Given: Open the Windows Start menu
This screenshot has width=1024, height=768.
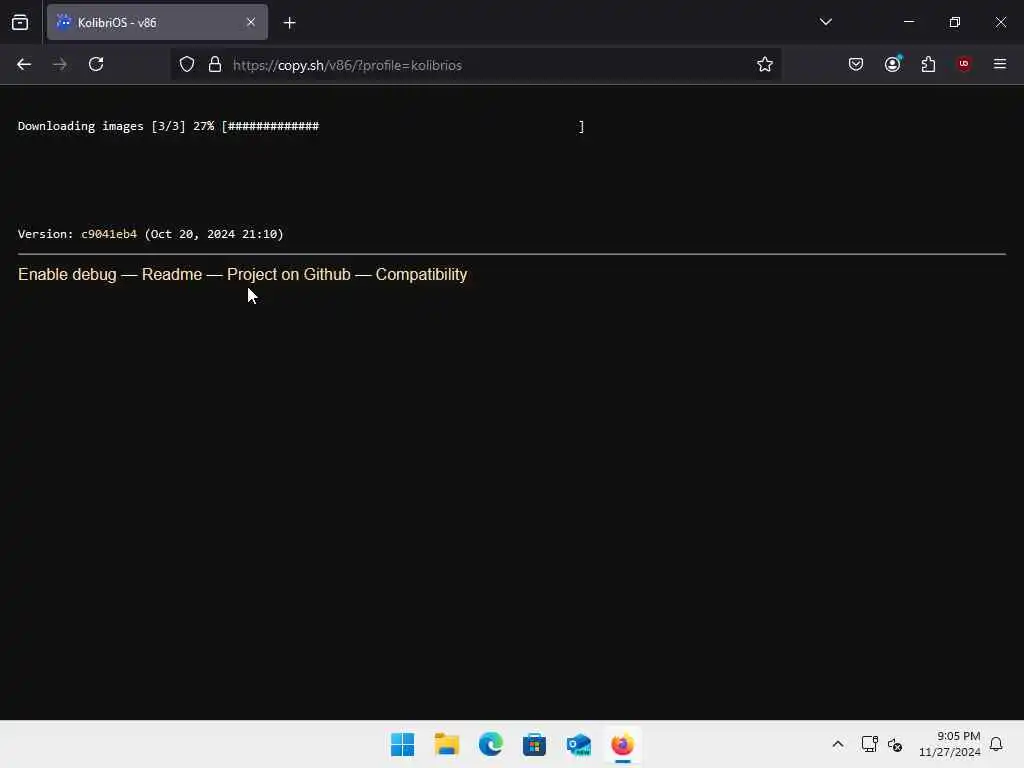Looking at the screenshot, I should 402,744.
